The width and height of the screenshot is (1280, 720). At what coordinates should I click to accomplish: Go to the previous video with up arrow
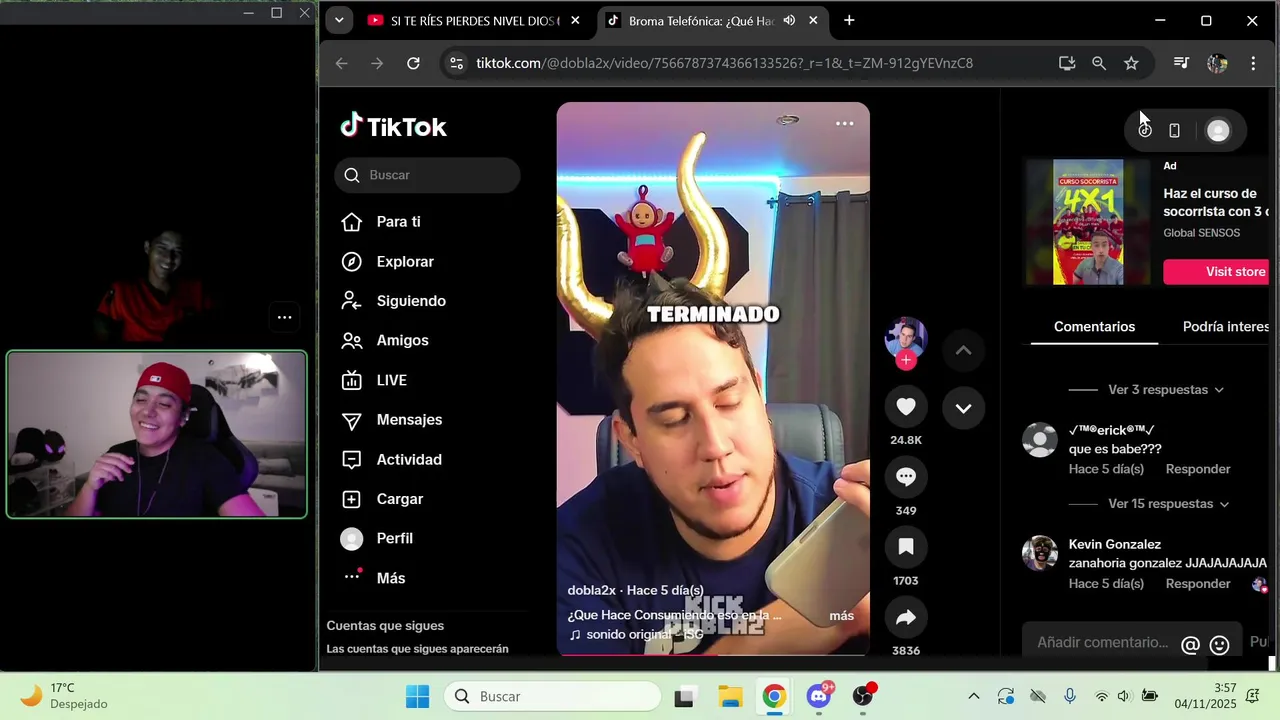(x=963, y=350)
